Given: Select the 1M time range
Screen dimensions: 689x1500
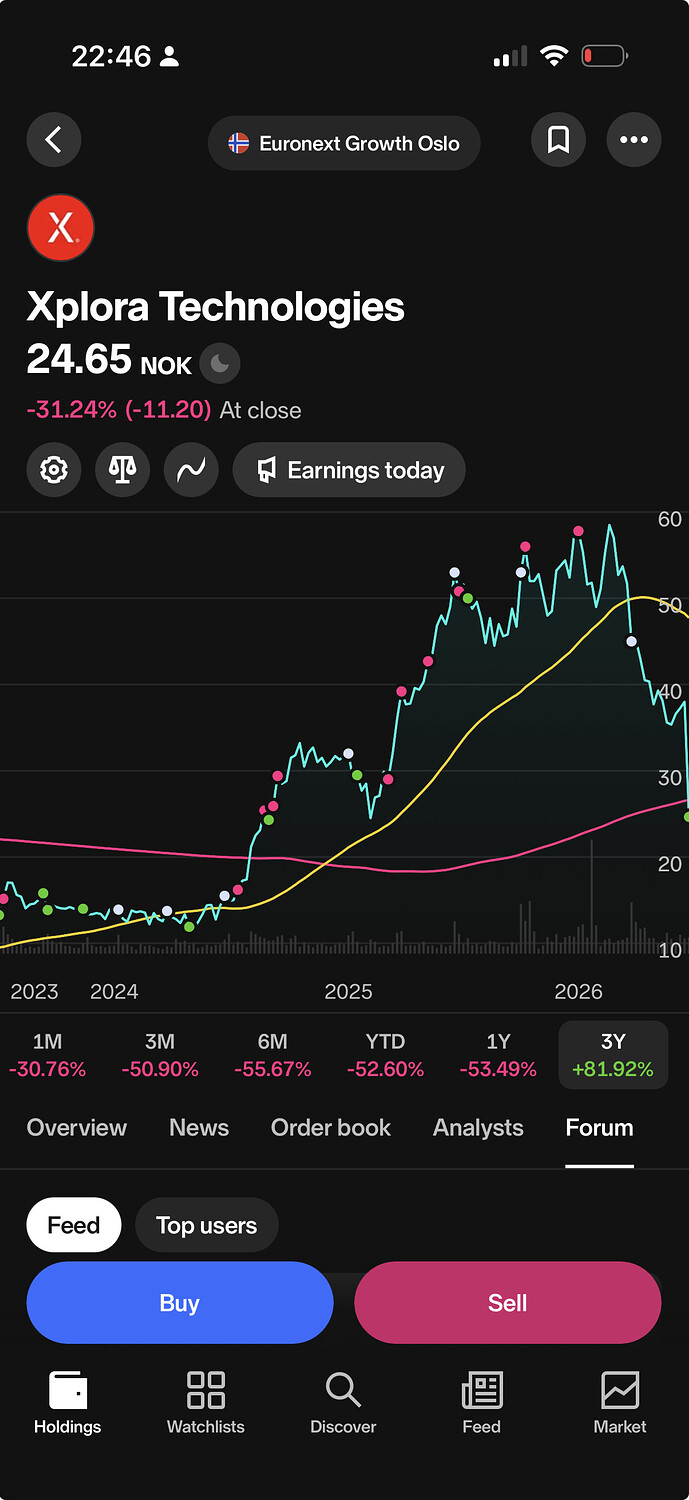Looking at the screenshot, I should pos(47,1055).
